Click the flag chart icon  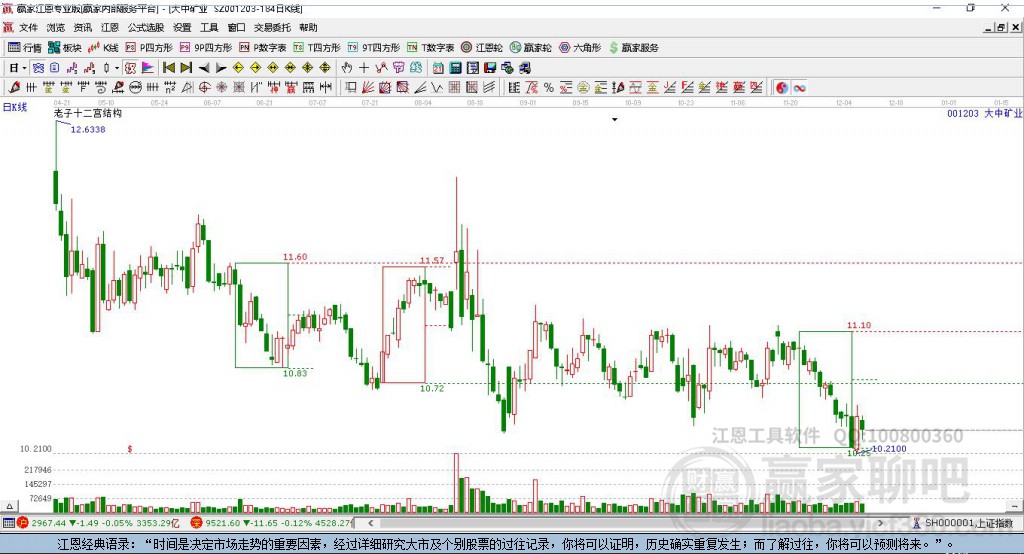coord(148,68)
